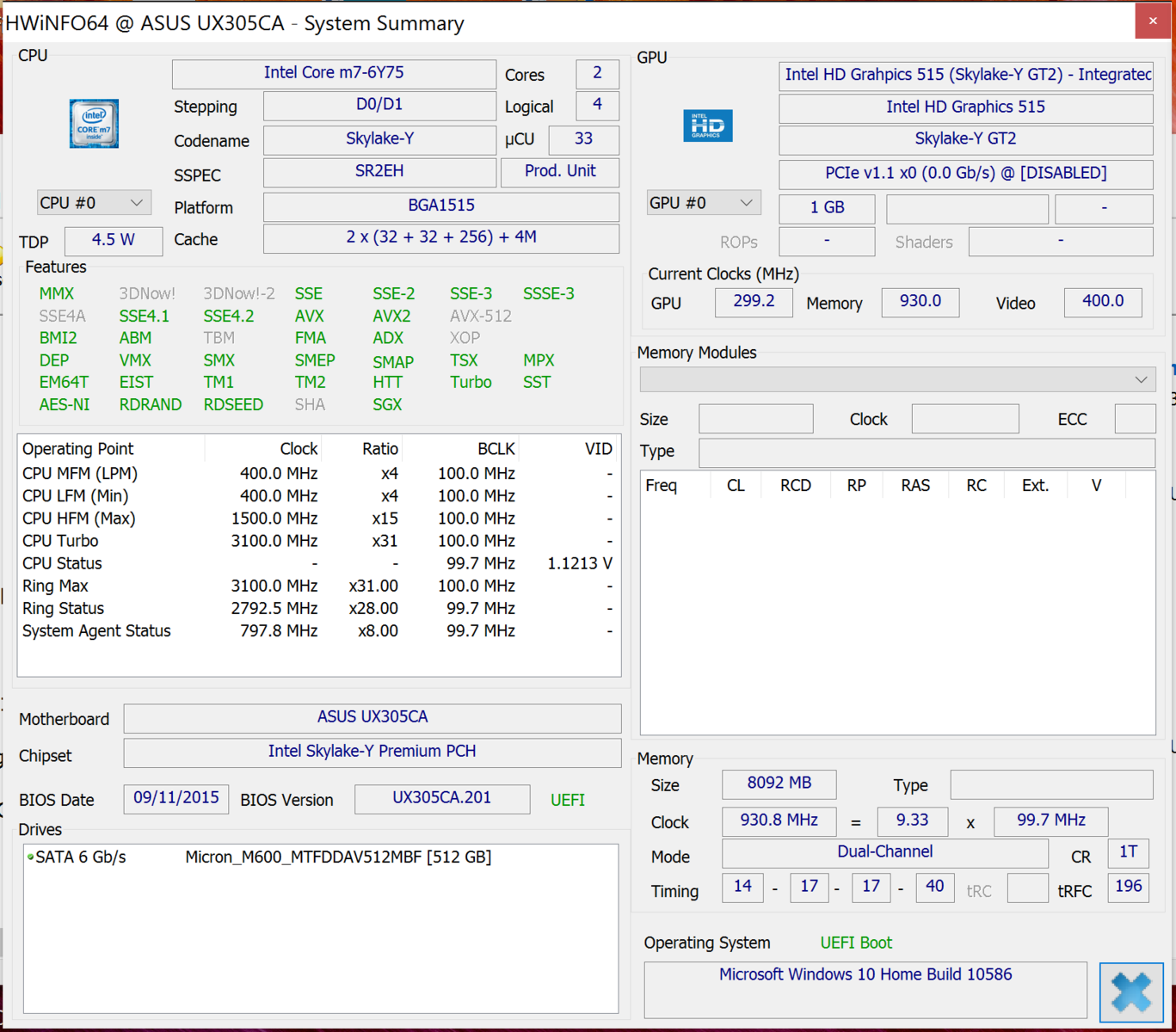
Task: Select the Micron_M600 SATA 6 Gb/s drive entry
Action: click(x=258, y=857)
